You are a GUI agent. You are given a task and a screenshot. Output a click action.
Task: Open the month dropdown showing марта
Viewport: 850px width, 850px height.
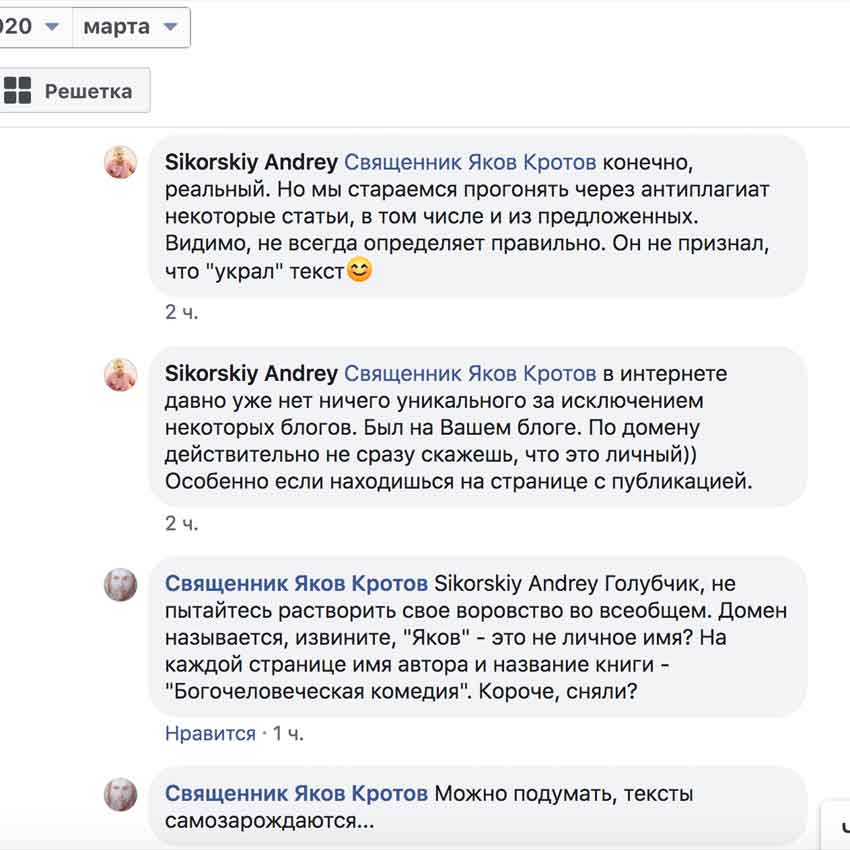pyautogui.click(x=131, y=27)
